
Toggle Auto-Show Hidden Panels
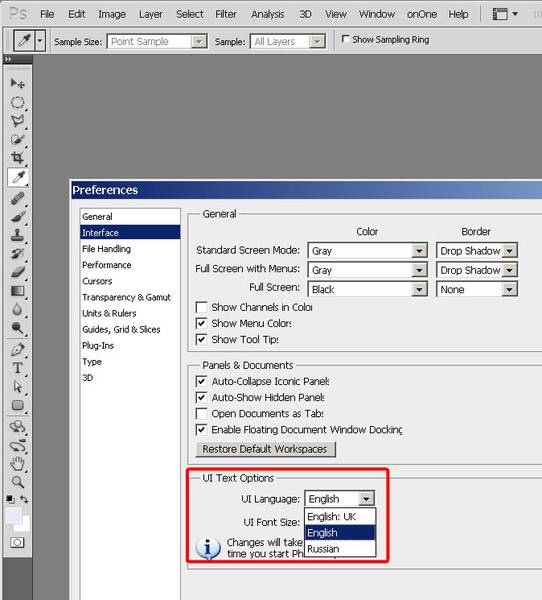201,398
